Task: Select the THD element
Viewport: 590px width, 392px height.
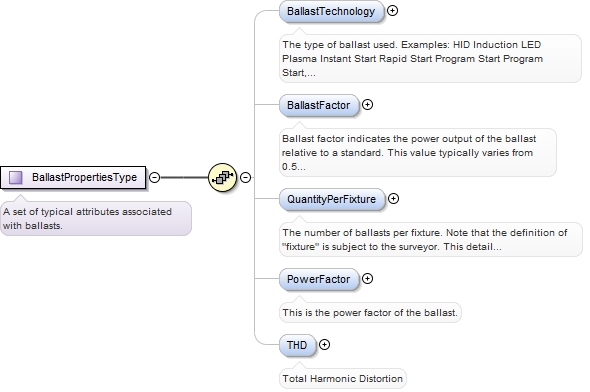Action: (x=297, y=345)
